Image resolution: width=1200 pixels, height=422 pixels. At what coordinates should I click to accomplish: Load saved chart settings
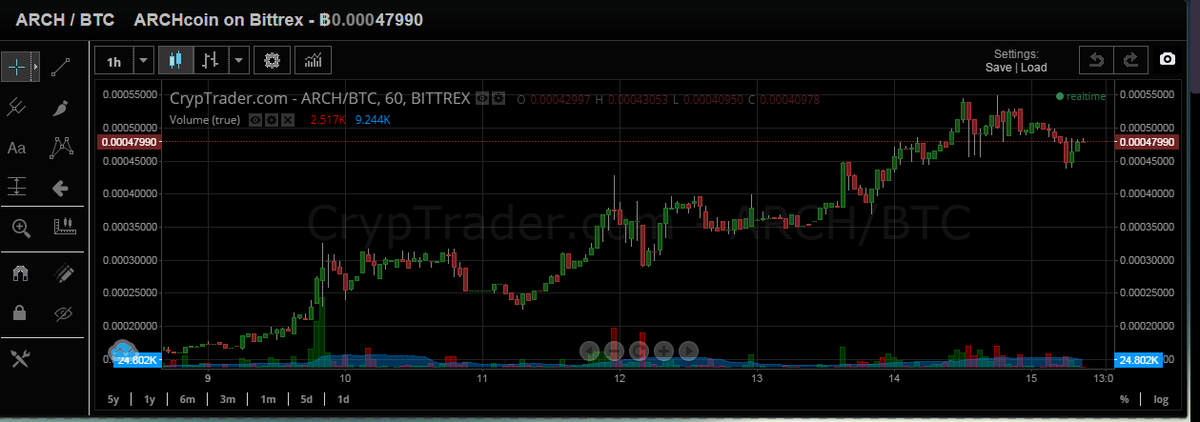(x=1034, y=68)
